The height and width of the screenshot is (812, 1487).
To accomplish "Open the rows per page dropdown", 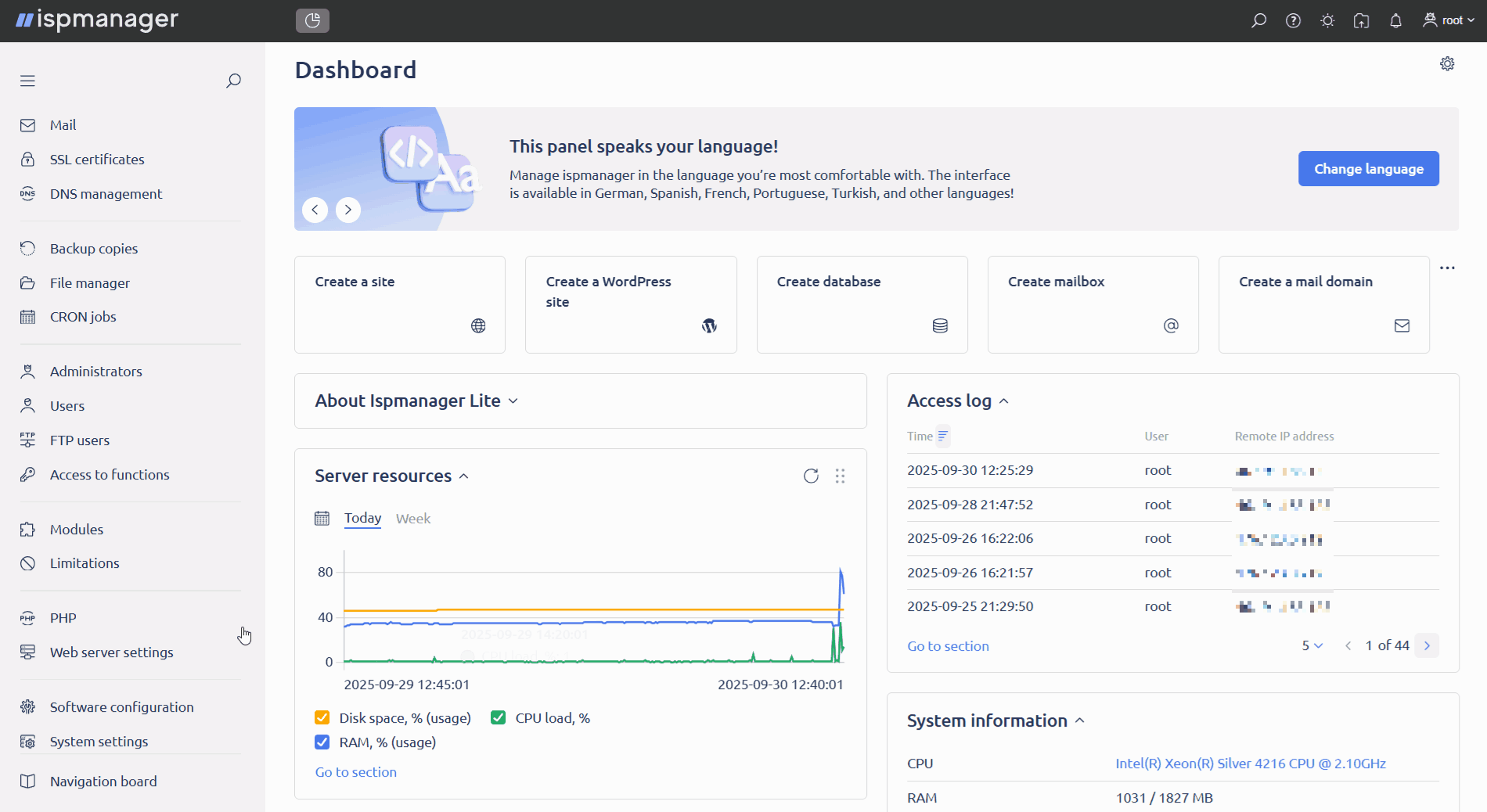I will click(1312, 646).
